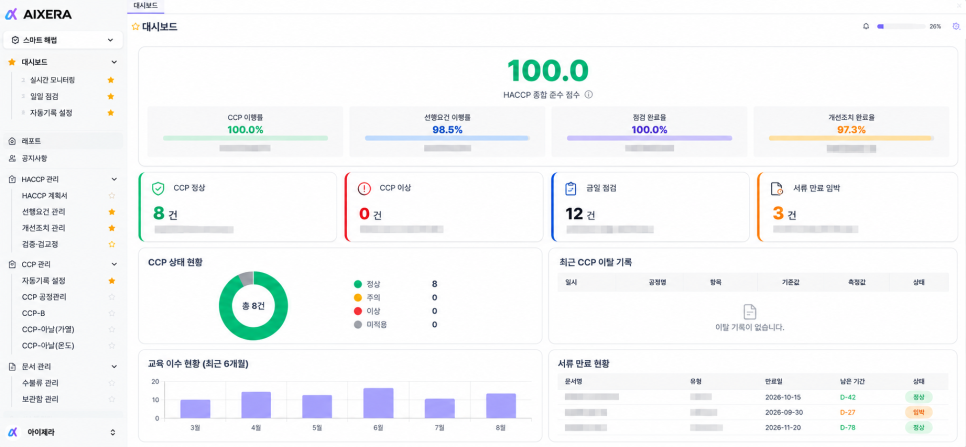Favorite CCP-B with its star
Viewport: 966px width, 447px height.
[112, 313]
